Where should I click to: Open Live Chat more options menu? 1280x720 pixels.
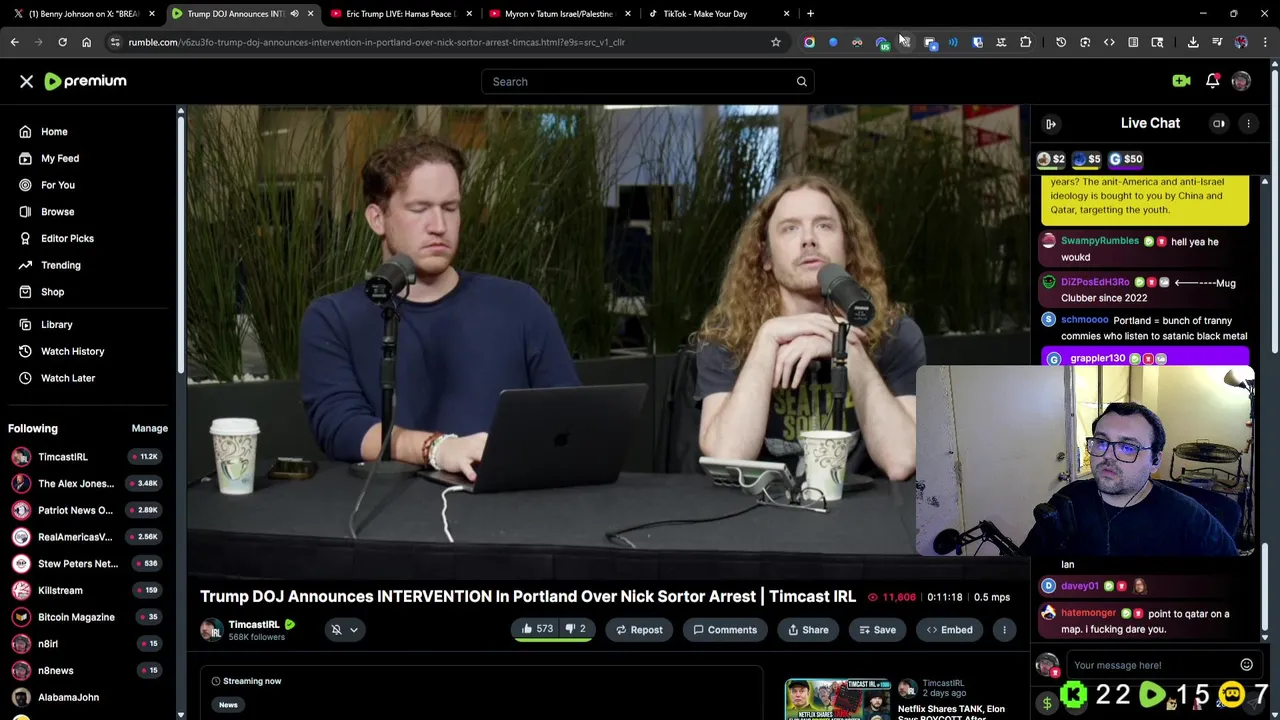(x=1248, y=124)
